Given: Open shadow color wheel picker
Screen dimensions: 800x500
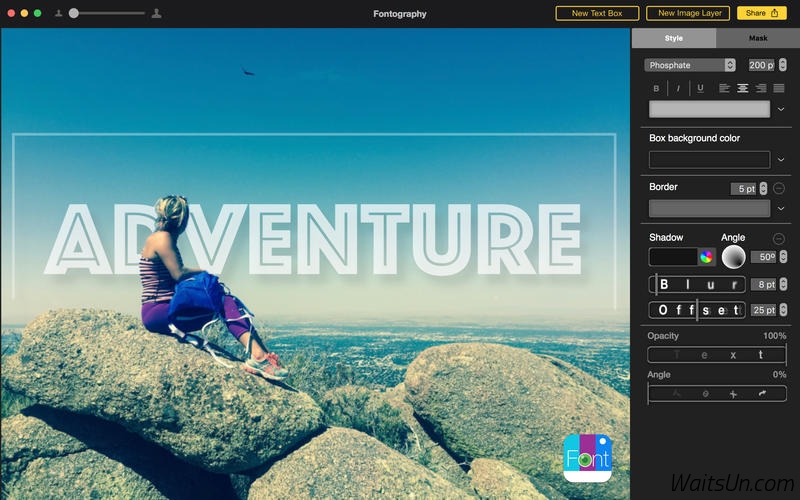Looking at the screenshot, I should [706, 257].
